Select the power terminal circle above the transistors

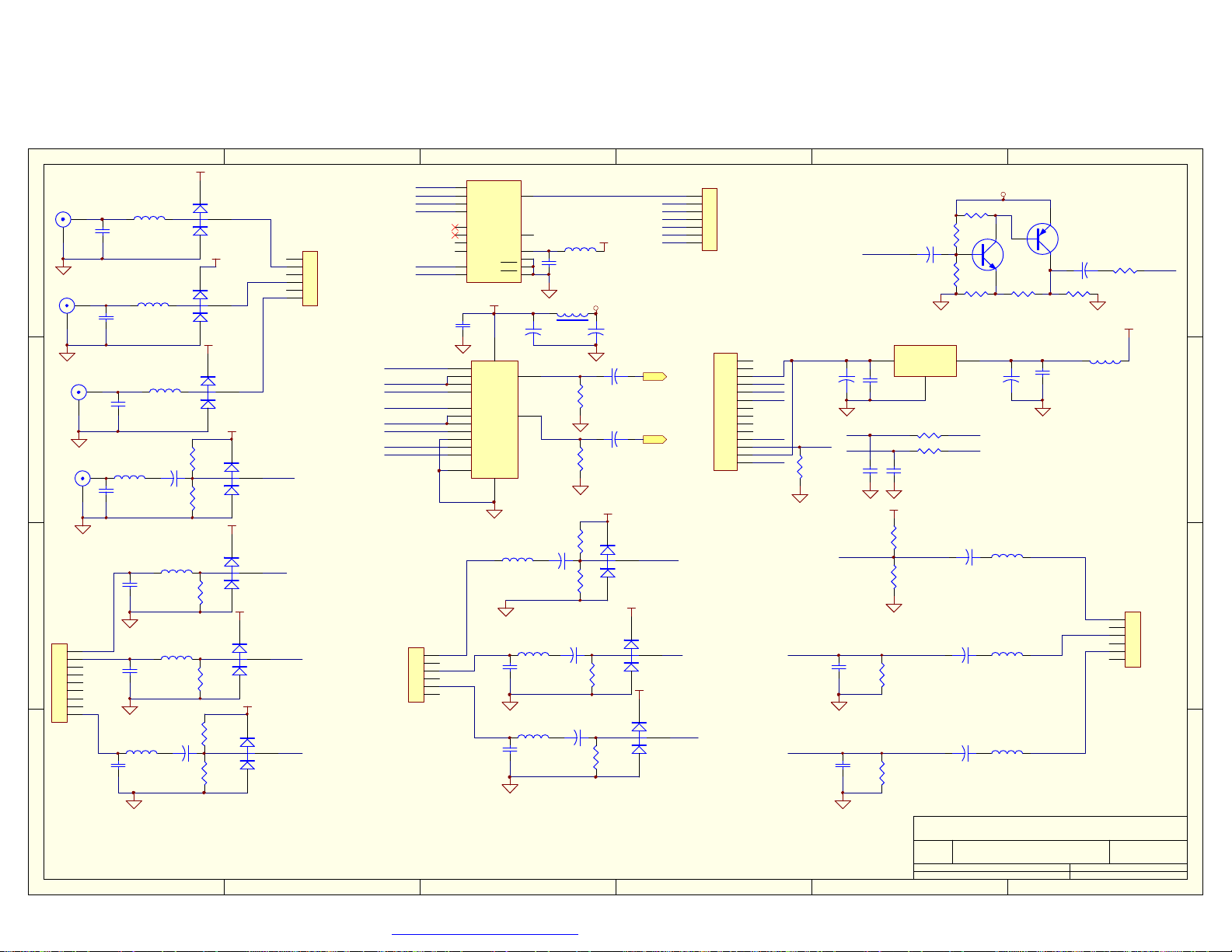click(1003, 195)
